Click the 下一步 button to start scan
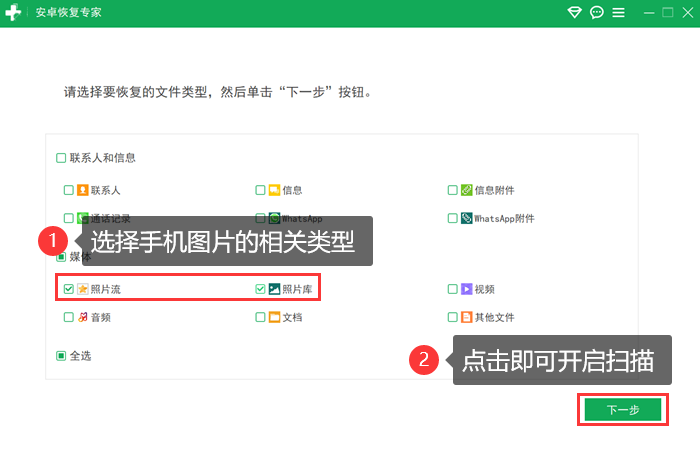The height and width of the screenshot is (465, 700). 622,410
